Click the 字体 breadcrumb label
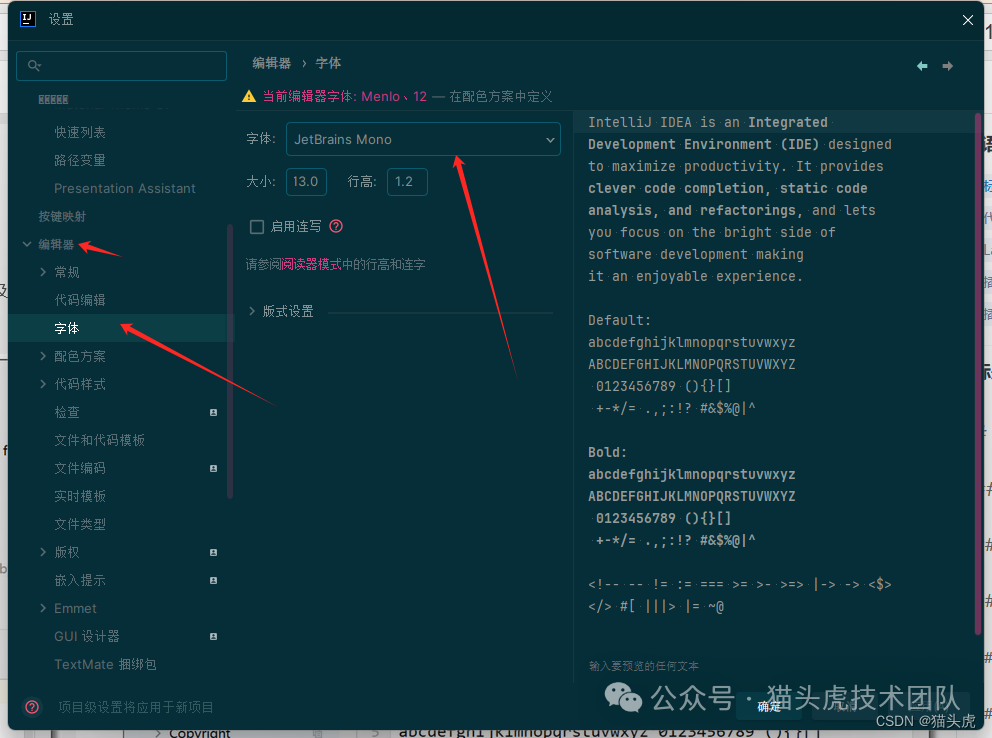 328,63
